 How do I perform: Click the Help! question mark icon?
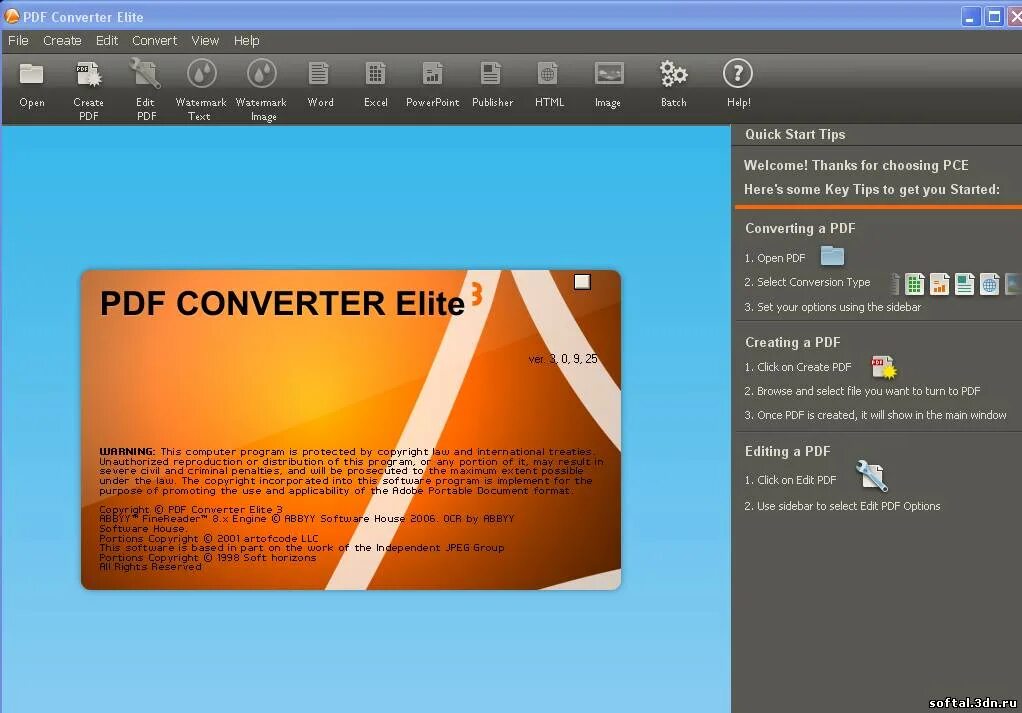click(738, 74)
